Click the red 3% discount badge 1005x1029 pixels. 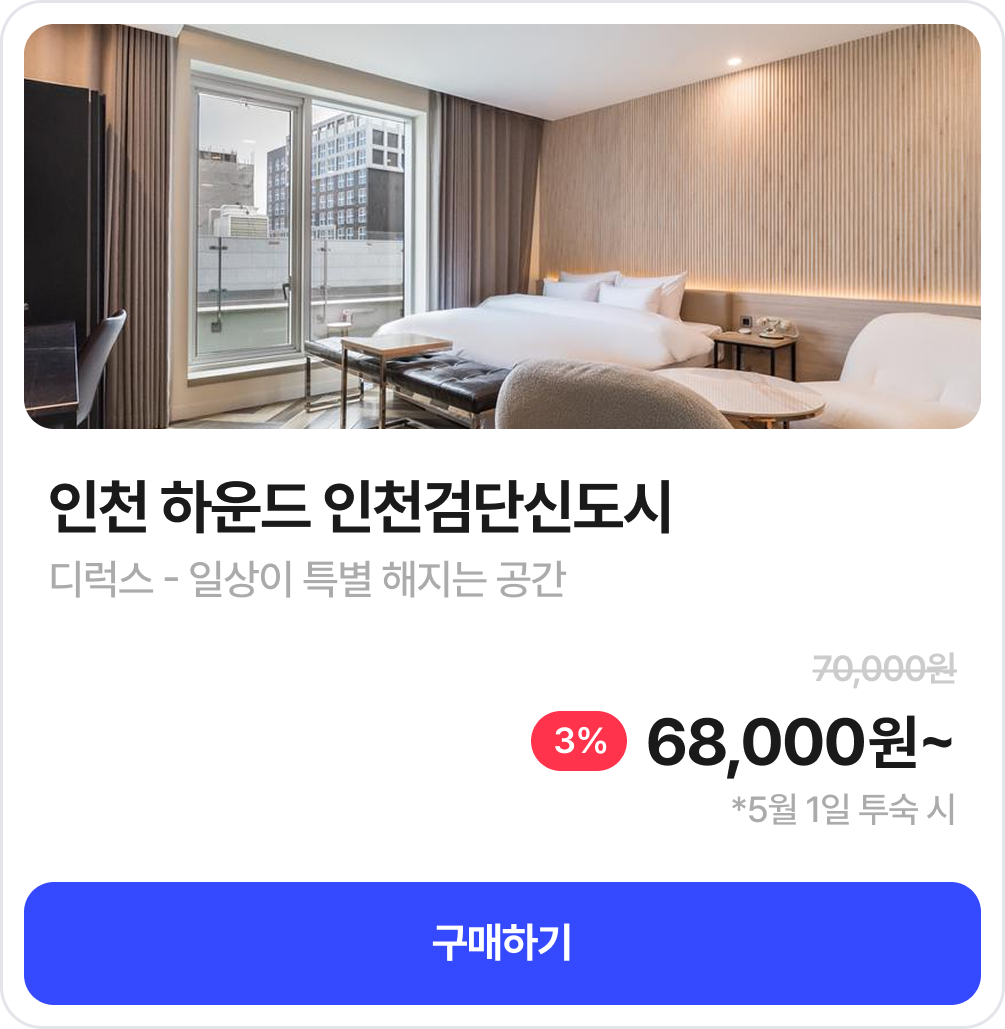click(x=579, y=741)
